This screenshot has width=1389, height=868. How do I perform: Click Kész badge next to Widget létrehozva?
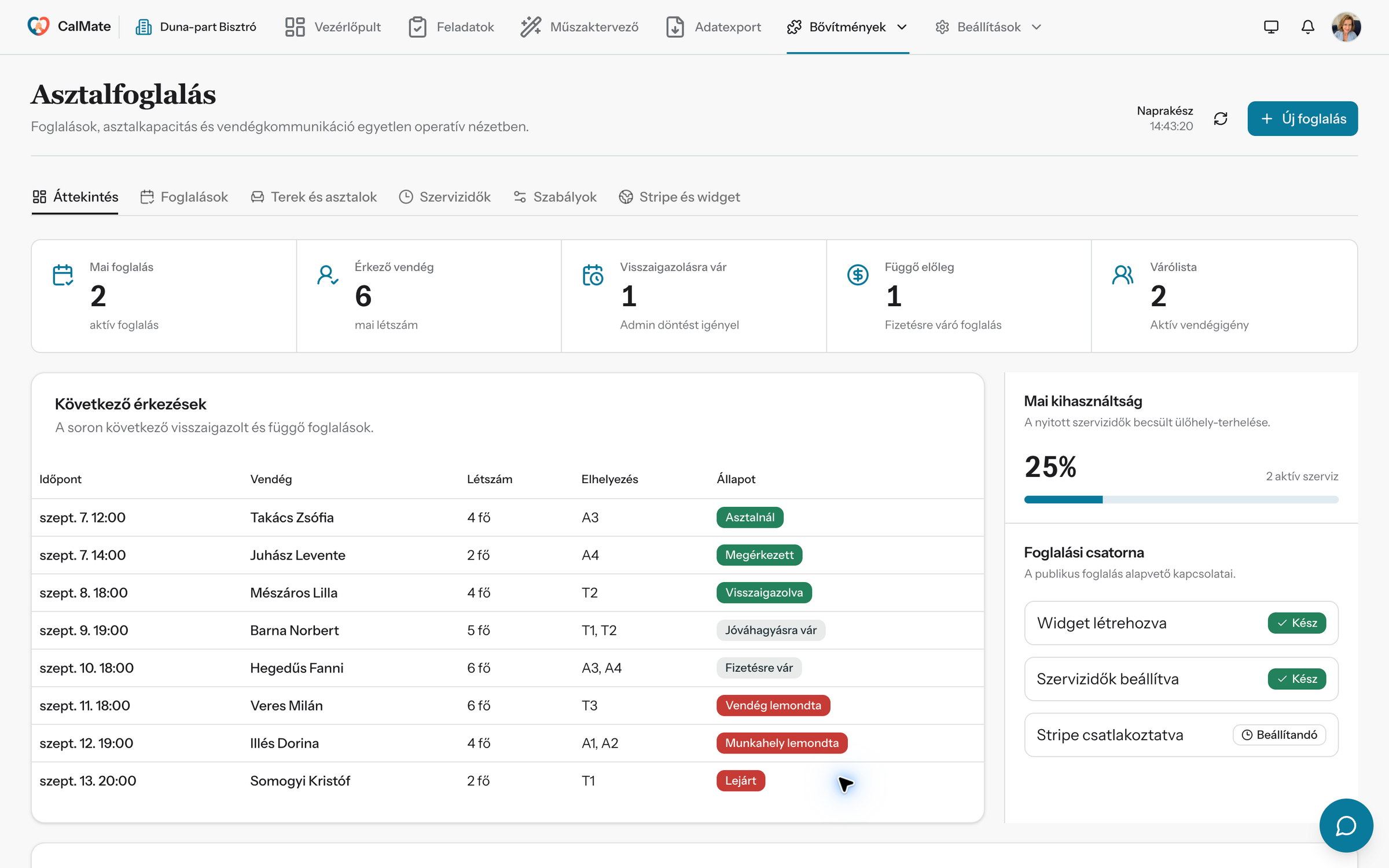[1296, 623]
